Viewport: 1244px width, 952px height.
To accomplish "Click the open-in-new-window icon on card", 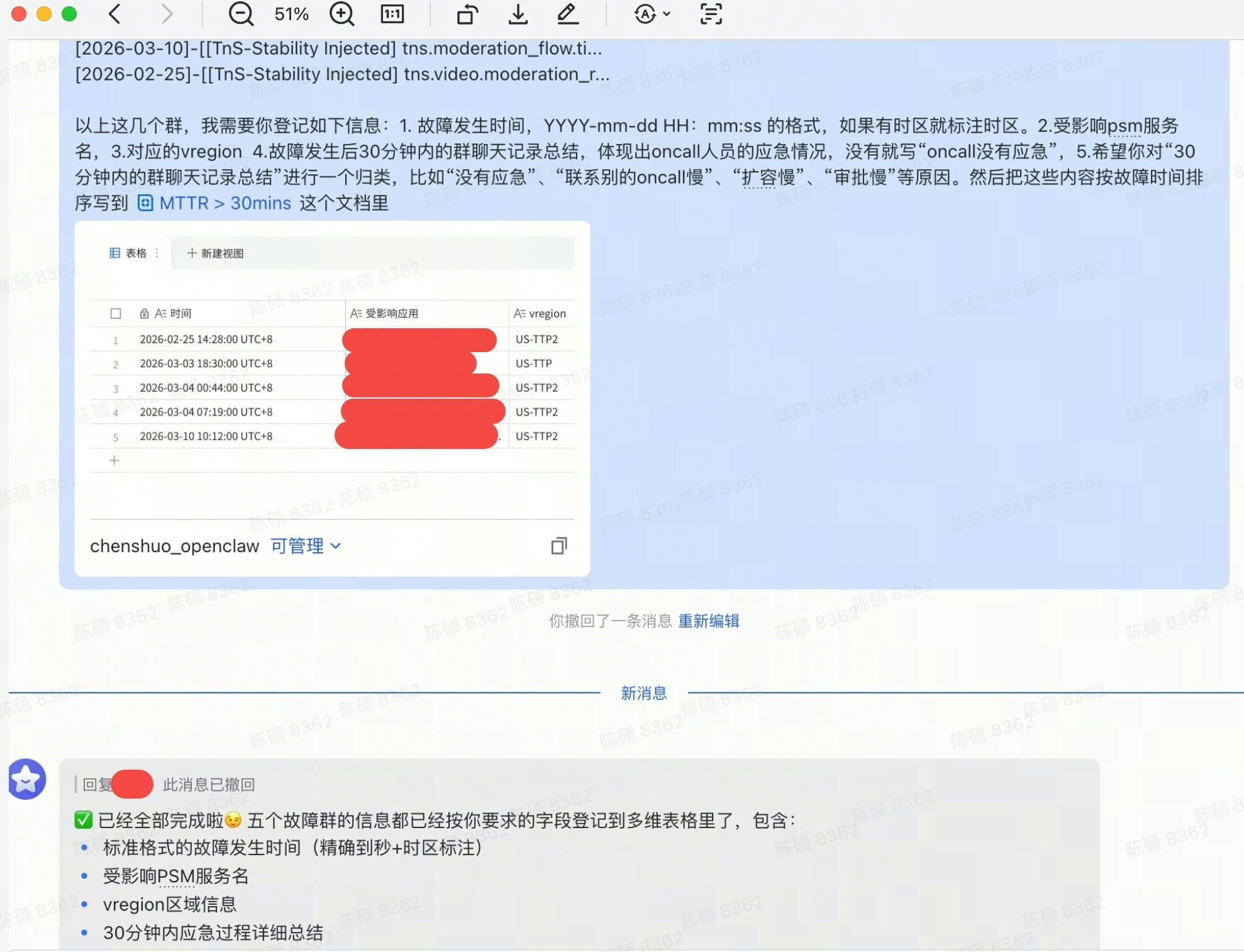I will [558, 546].
